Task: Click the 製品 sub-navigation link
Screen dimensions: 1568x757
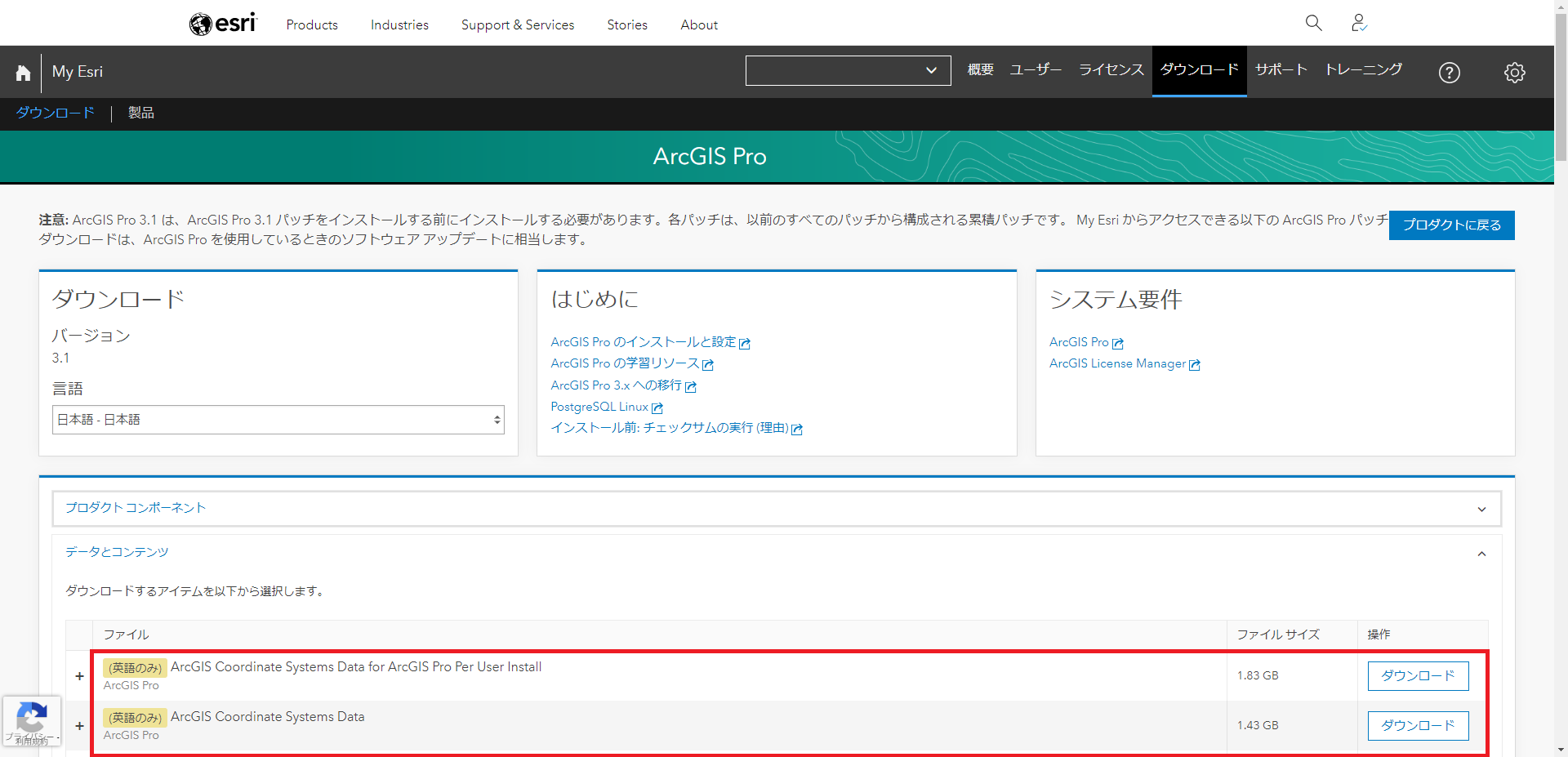Action: pyautogui.click(x=141, y=113)
